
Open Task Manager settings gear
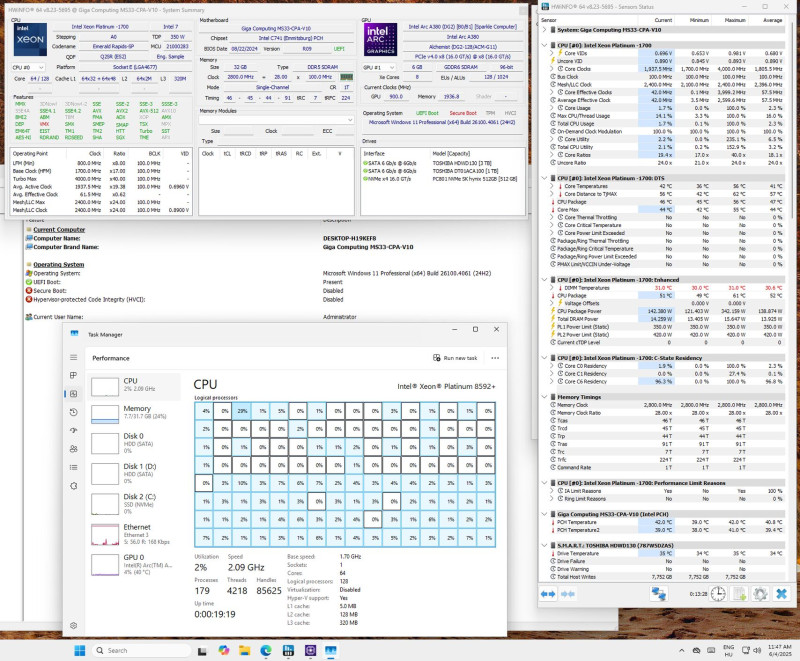73,625
